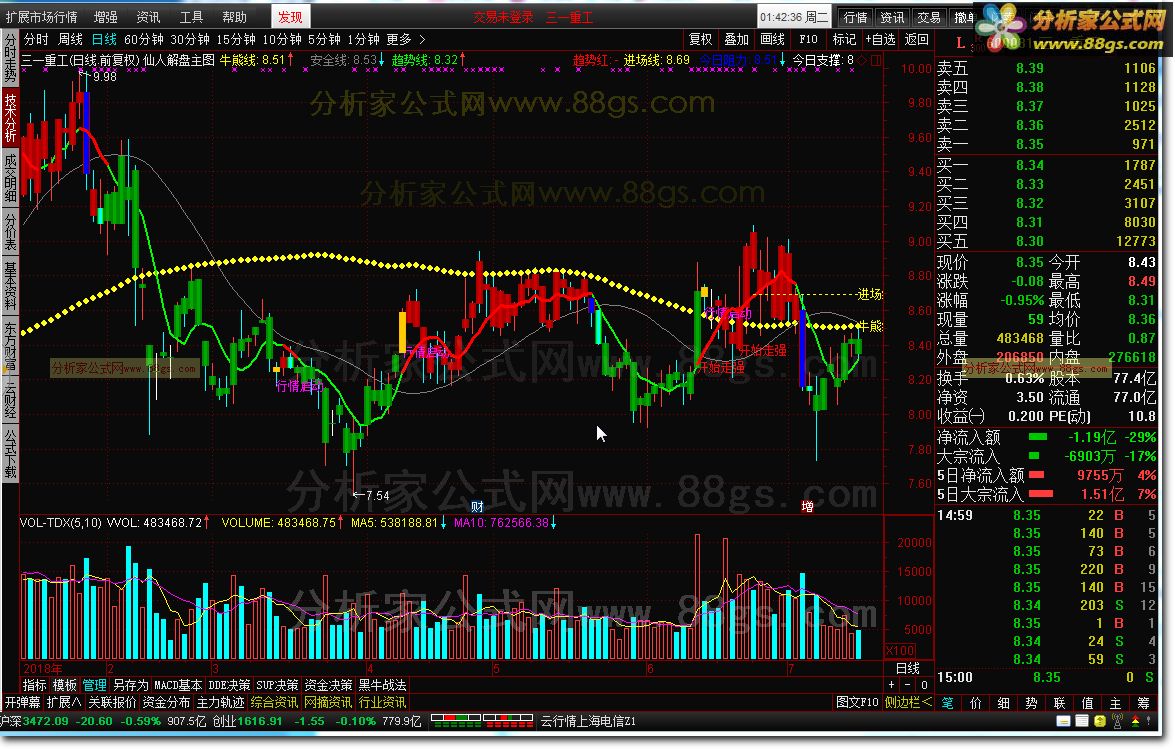Open the 帮助 menu

tap(234, 16)
